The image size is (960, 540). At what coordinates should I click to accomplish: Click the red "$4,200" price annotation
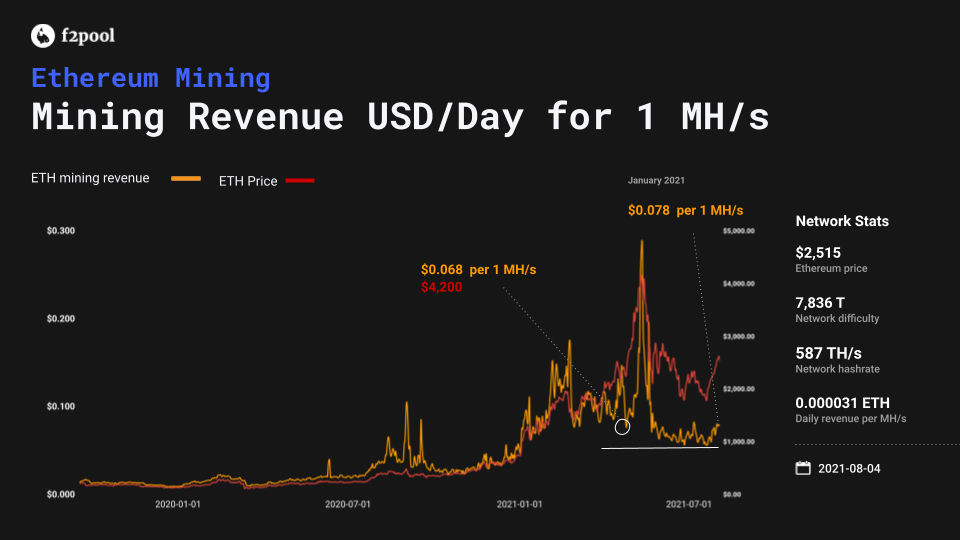click(441, 287)
